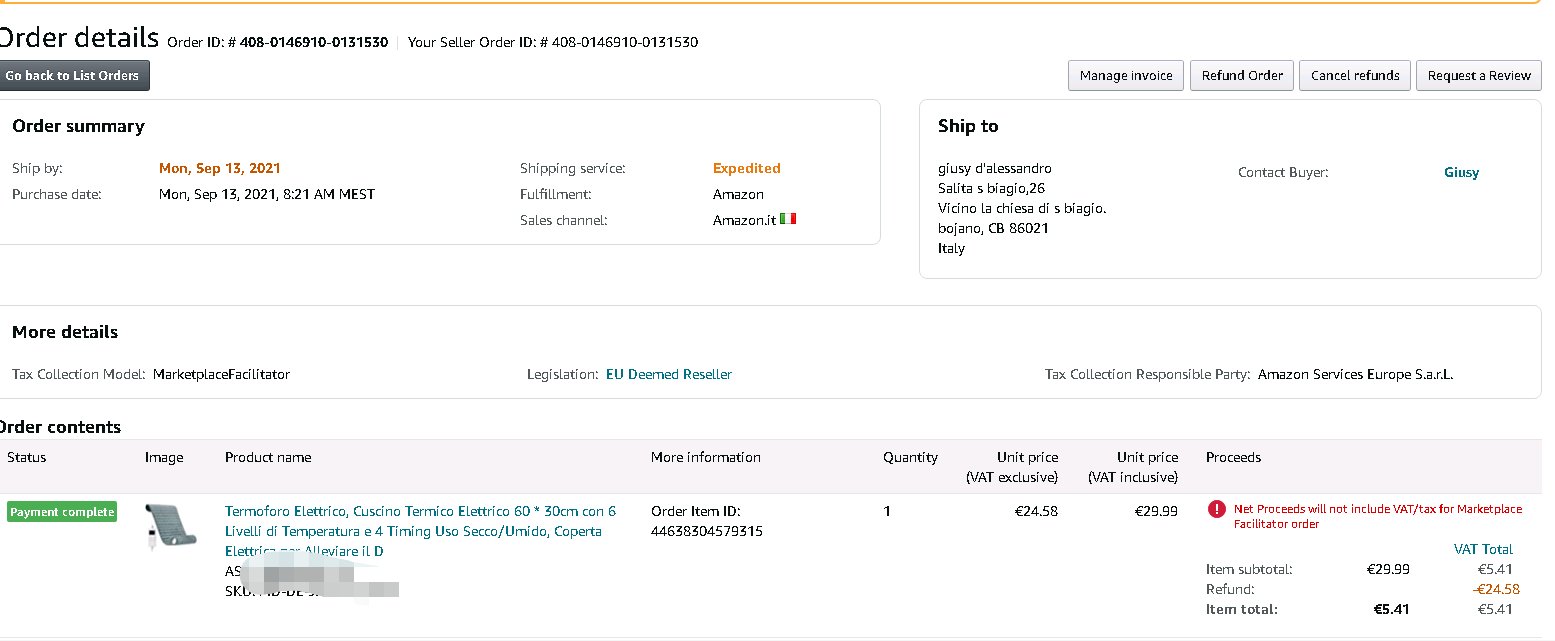Screen dimensions: 1555x641
Task: Open Manage invoice
Action: tap(1126, 76)
